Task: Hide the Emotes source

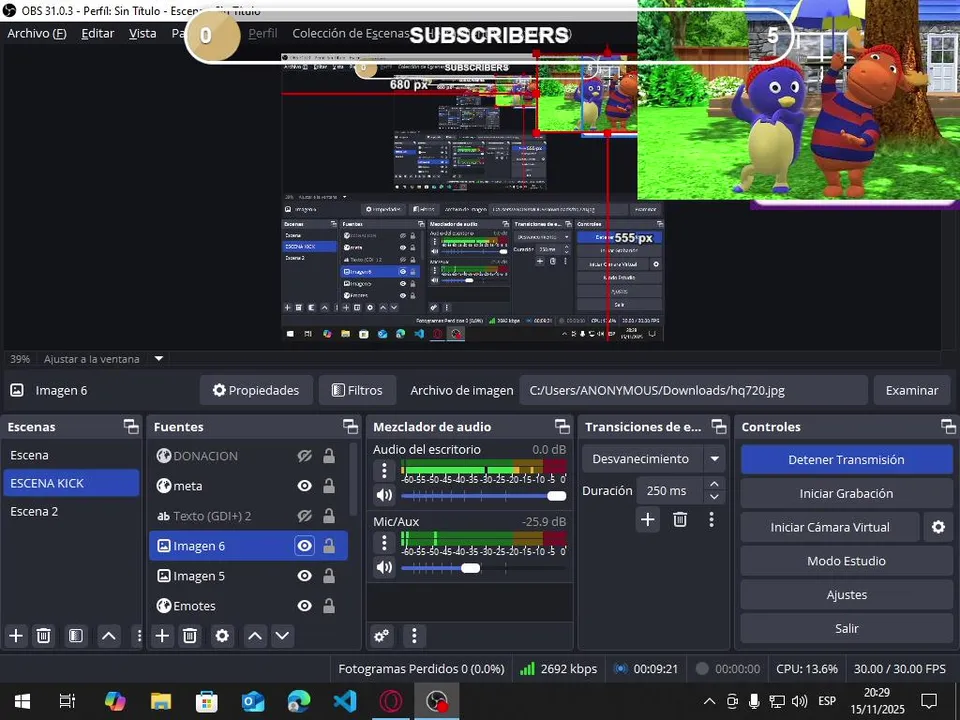Action: (304, 606)
